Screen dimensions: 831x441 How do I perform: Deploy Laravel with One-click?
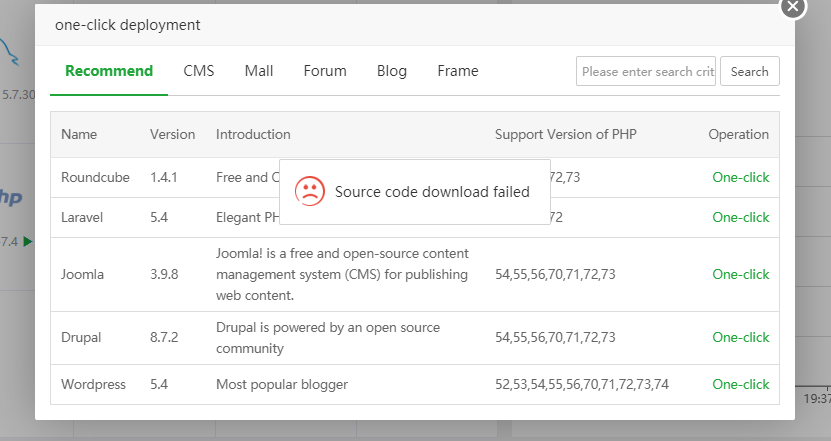click(x=741, y=217)
